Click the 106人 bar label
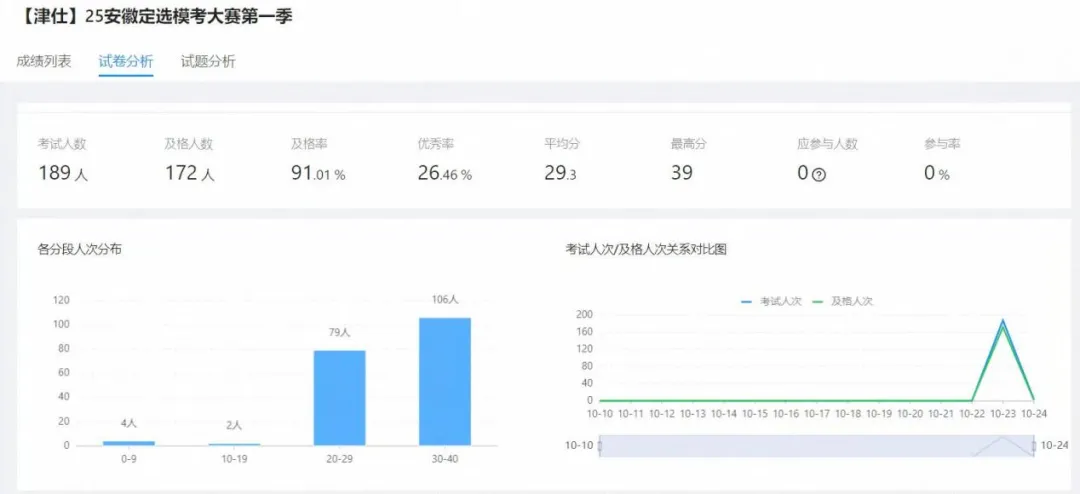This screenshot has height=494, width=1080. (x=445, y=299)
